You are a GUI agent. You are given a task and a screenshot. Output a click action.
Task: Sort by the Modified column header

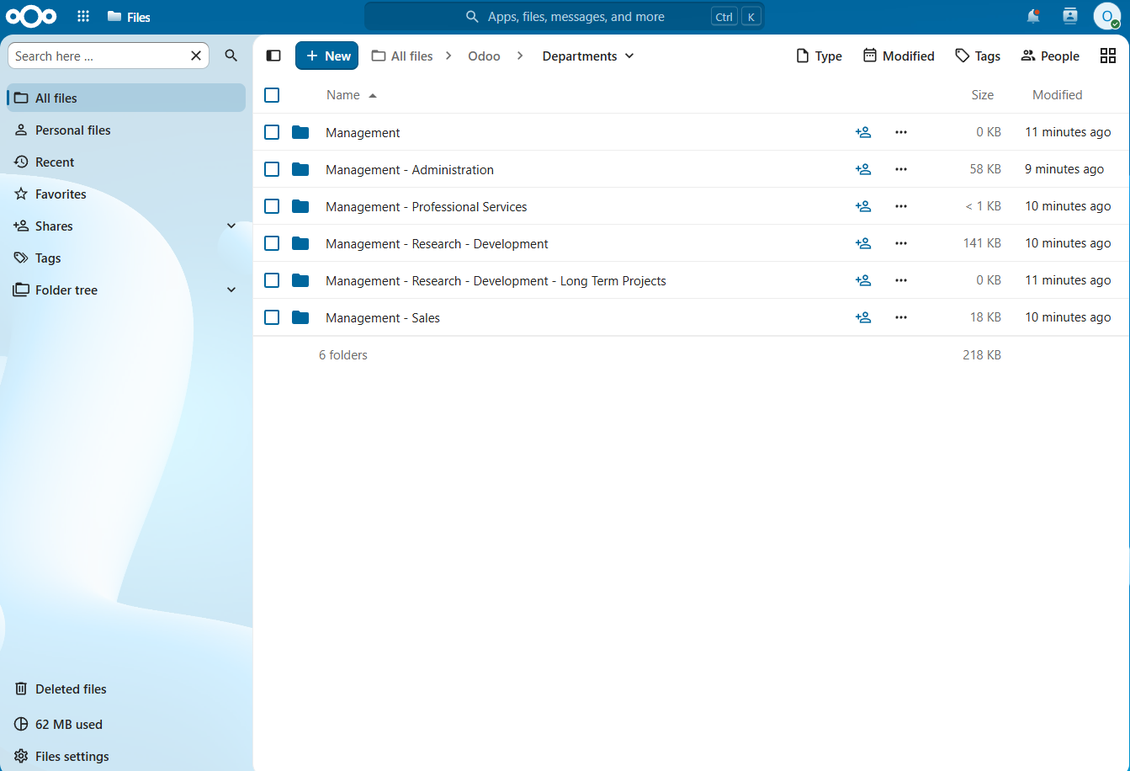point(1056,95)
